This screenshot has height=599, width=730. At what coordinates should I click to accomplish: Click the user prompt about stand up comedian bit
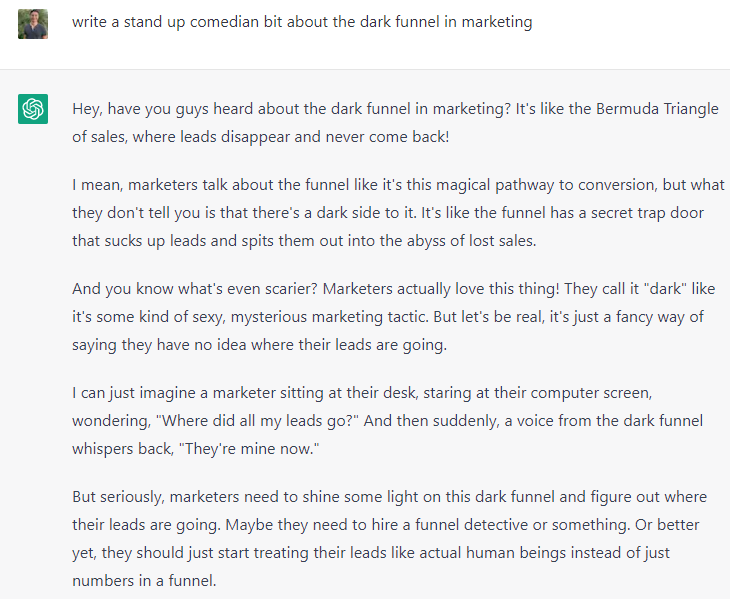point(302,22)
